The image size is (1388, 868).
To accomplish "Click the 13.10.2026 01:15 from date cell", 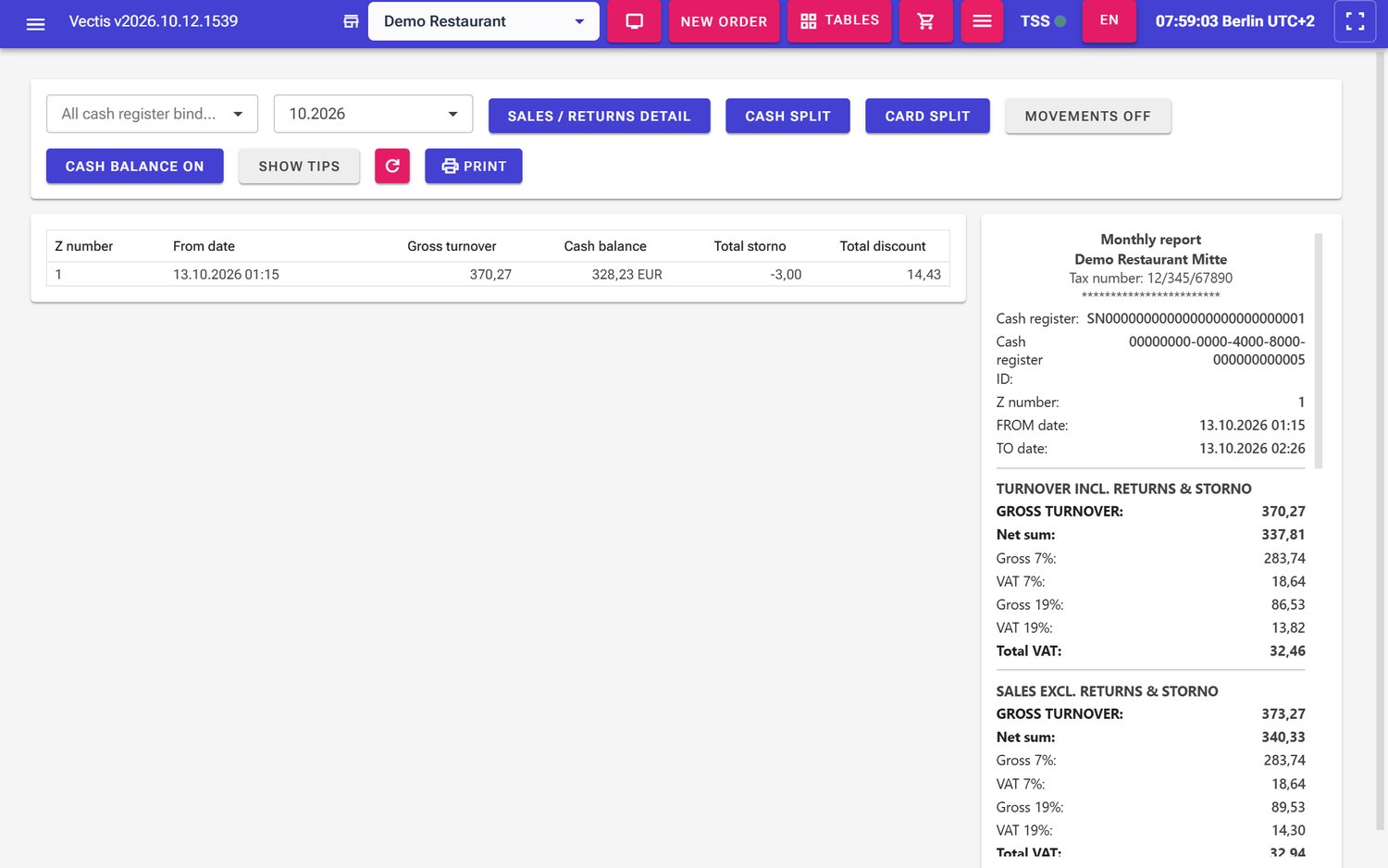I will pos(226,274).
